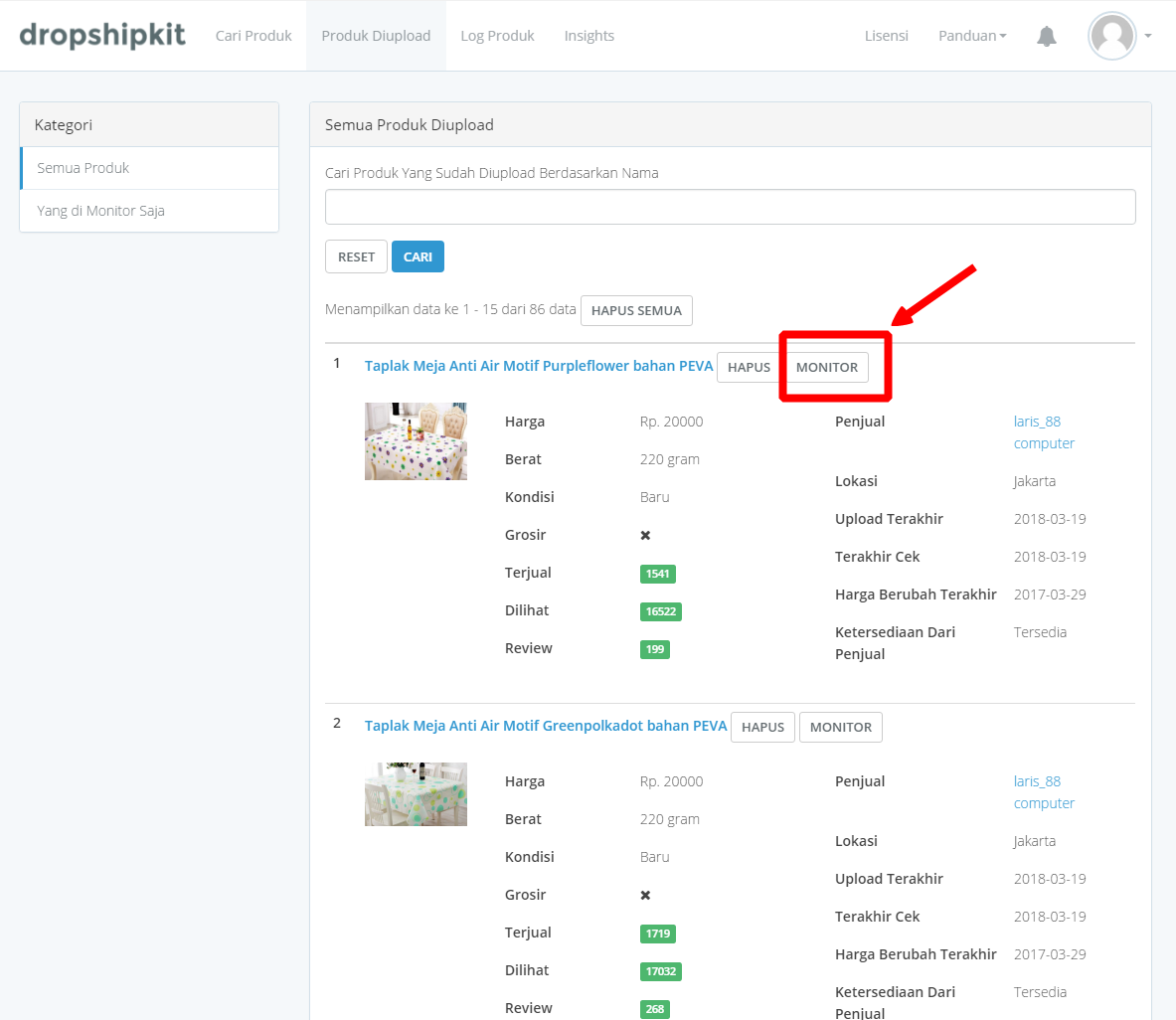
Task: Click Review badge 268
Action: (655, 1009)
